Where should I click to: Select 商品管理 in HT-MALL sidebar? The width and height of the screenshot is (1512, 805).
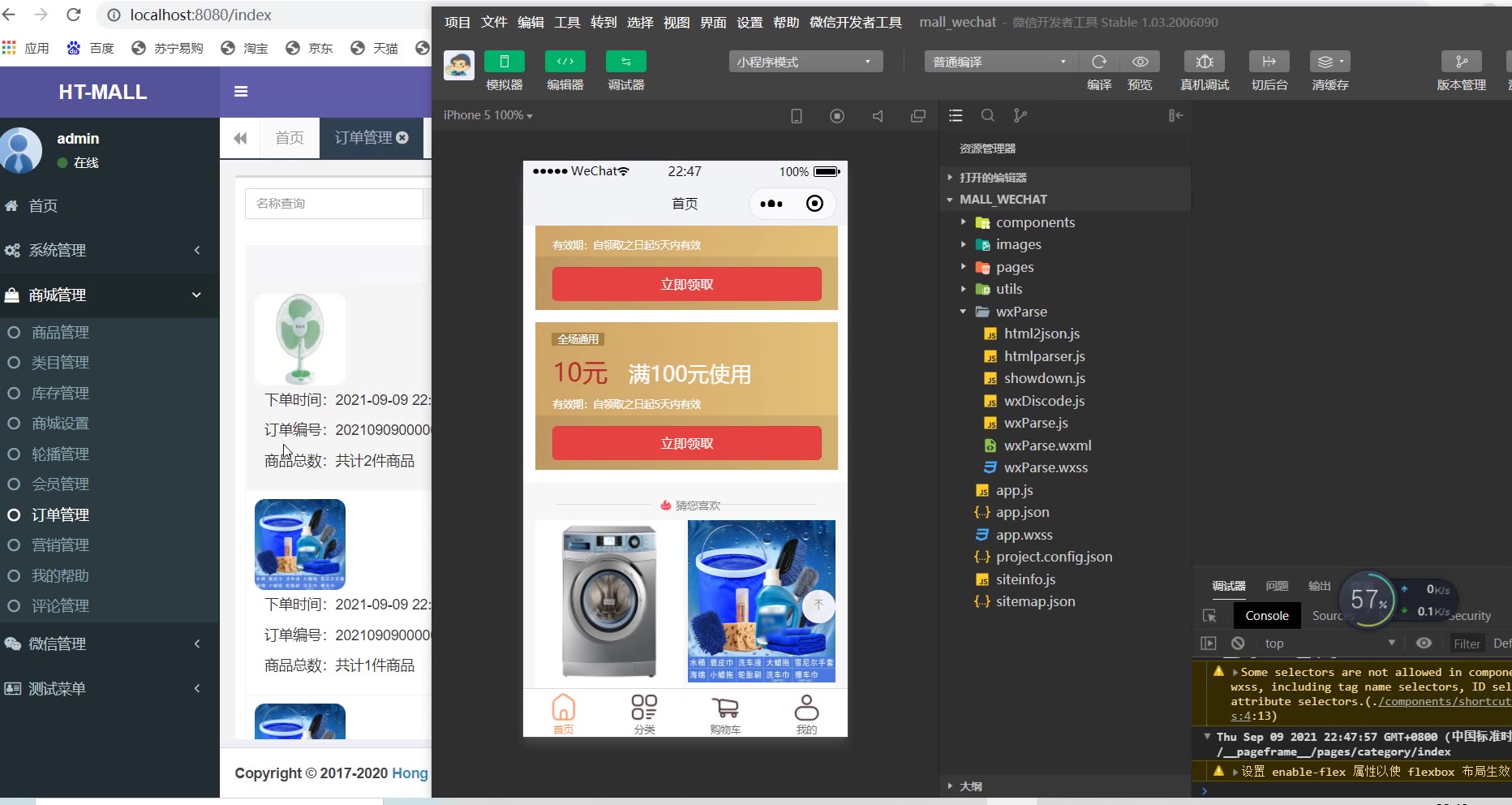click(x=60, y=333)
